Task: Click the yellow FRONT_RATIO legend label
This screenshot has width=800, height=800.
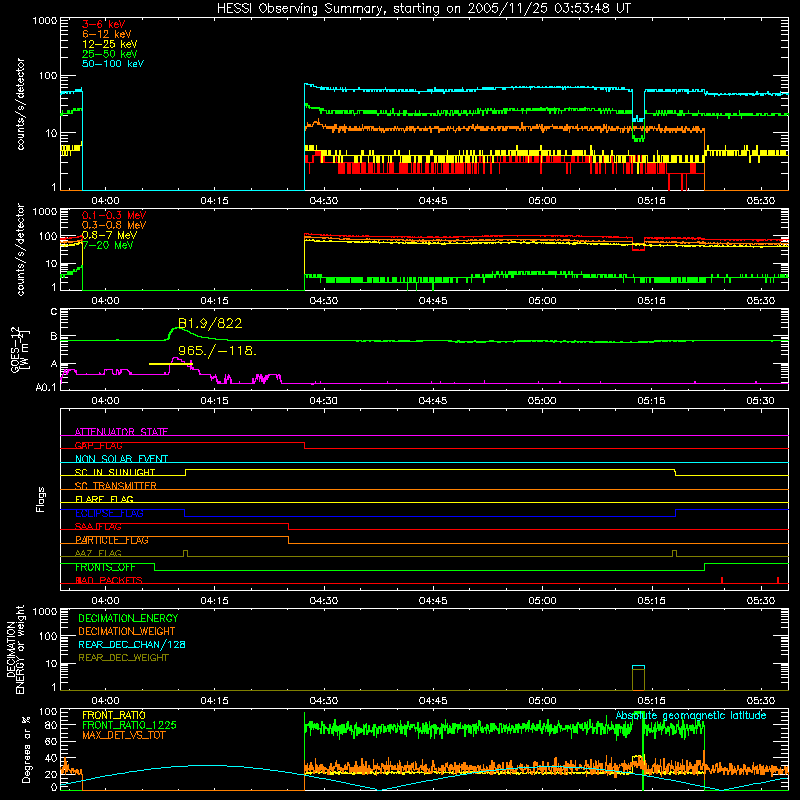Action: [x=114, y=715]
